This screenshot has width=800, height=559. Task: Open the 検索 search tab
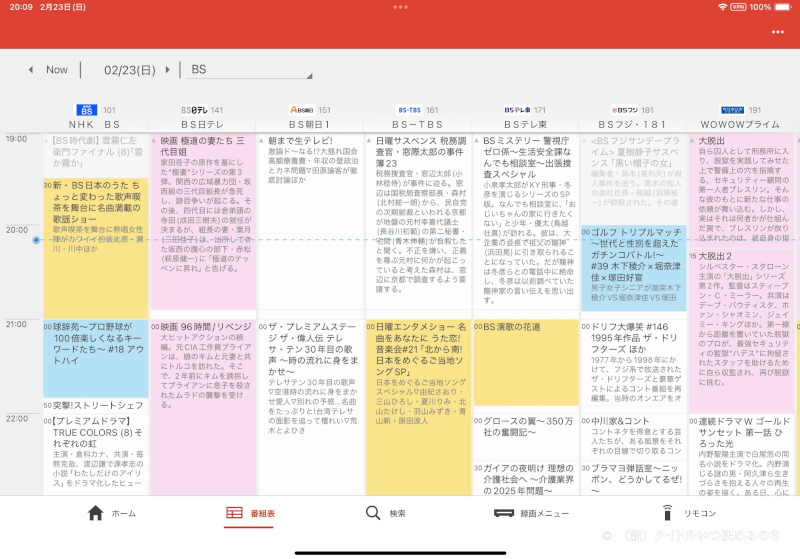[386, 513]
